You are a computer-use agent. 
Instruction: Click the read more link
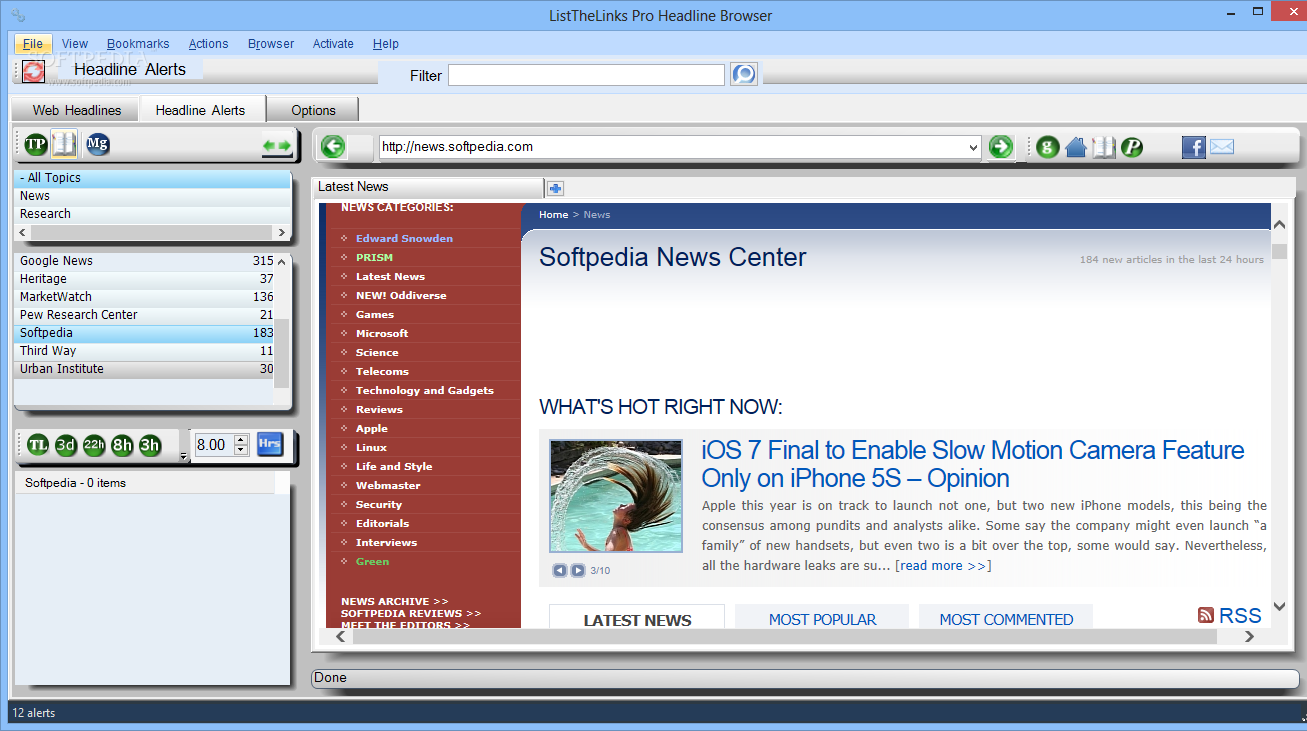point(943,566)
